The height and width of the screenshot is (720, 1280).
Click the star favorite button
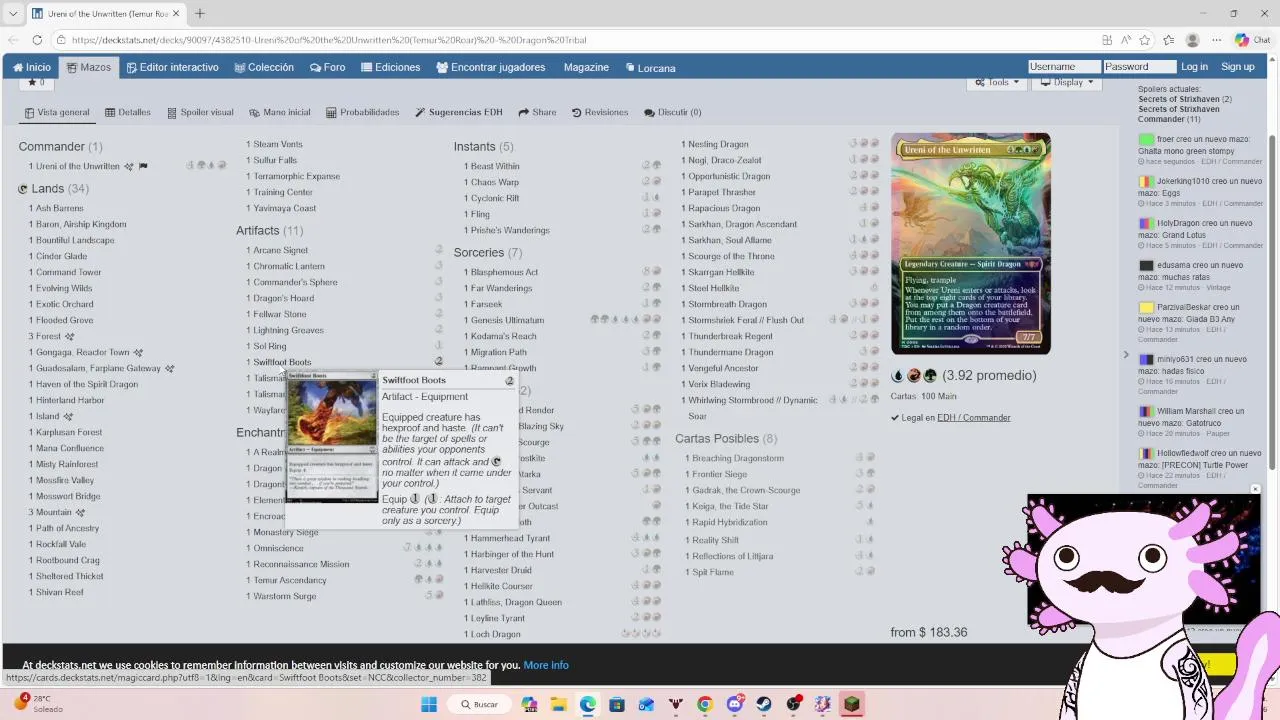pyautogui.click(x=36, y=82)
